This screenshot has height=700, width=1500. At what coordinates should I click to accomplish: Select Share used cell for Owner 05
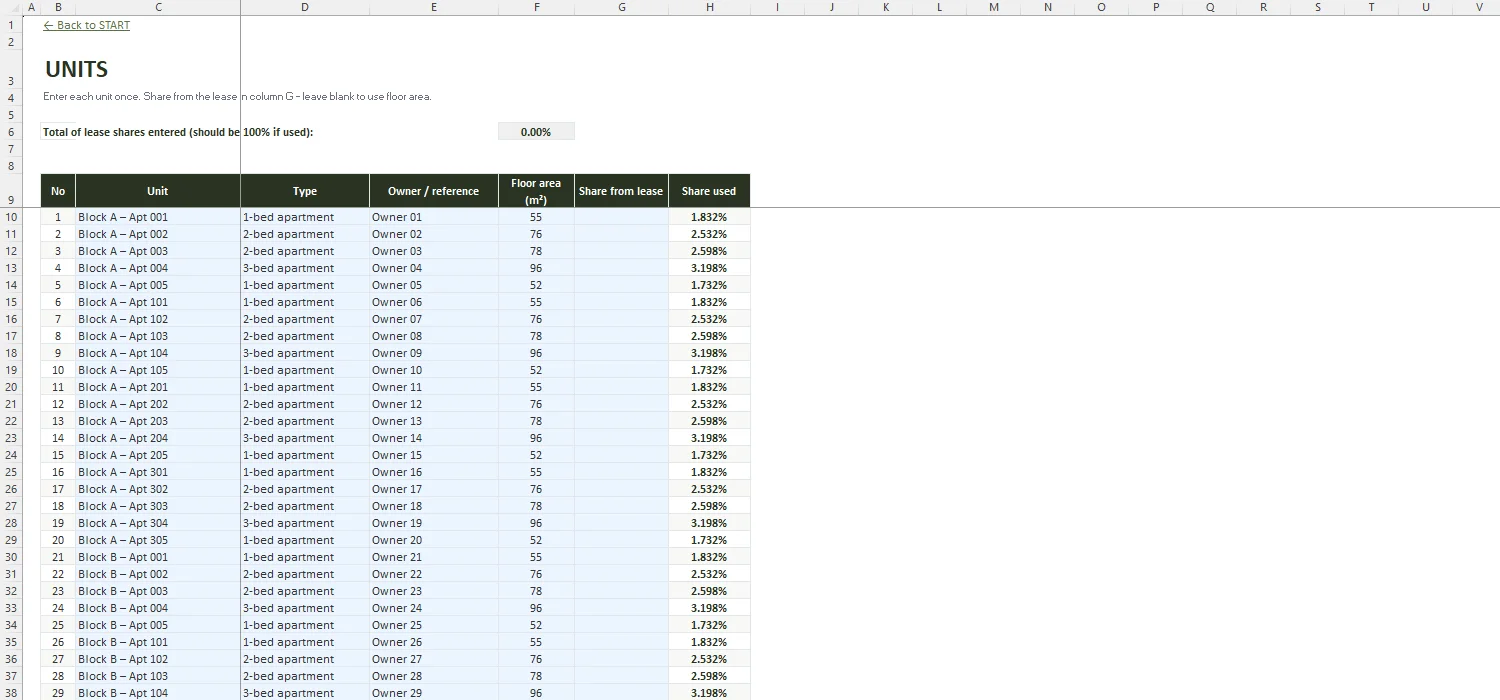click(709, 285)
